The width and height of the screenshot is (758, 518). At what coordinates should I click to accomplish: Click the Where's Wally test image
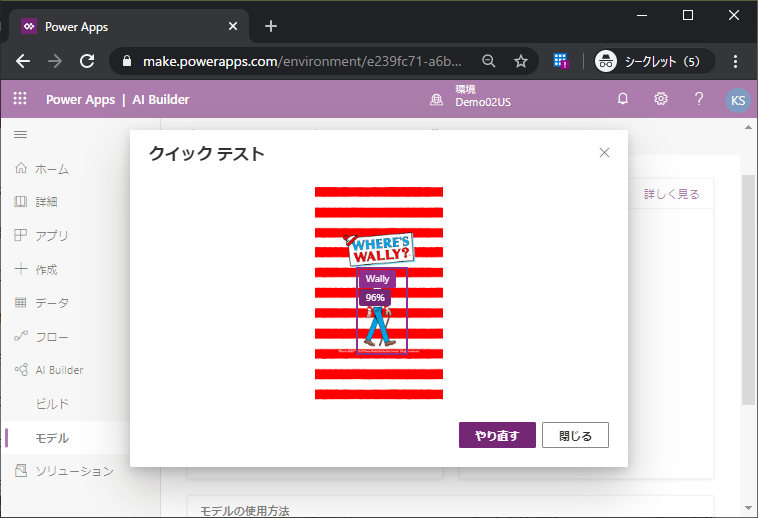tap(379, 293)
